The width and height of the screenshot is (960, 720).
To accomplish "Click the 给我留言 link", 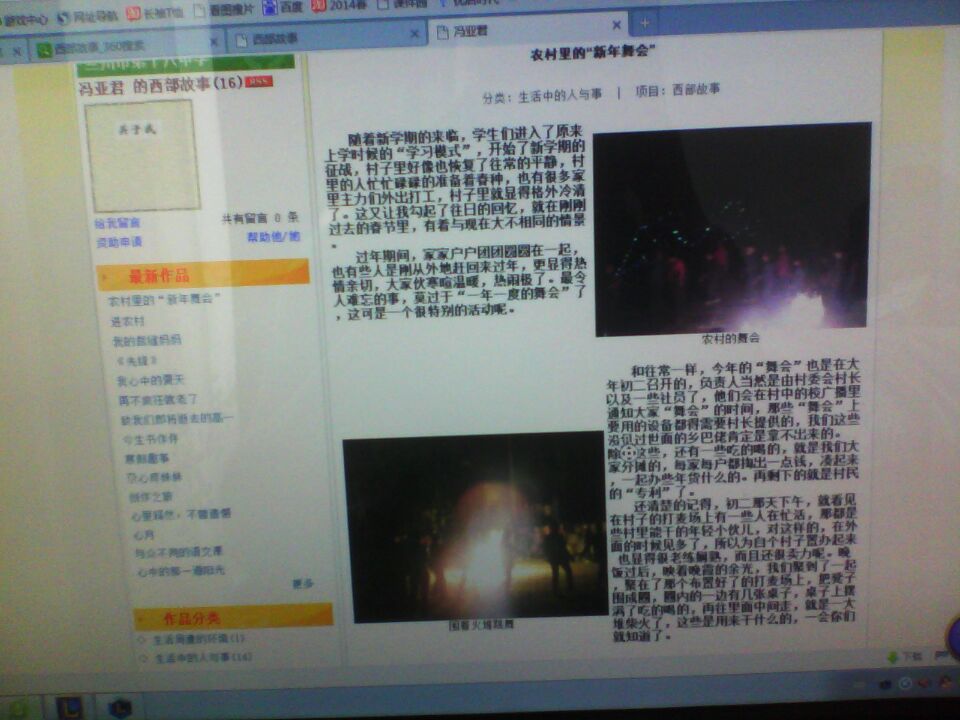I will 117,223.
